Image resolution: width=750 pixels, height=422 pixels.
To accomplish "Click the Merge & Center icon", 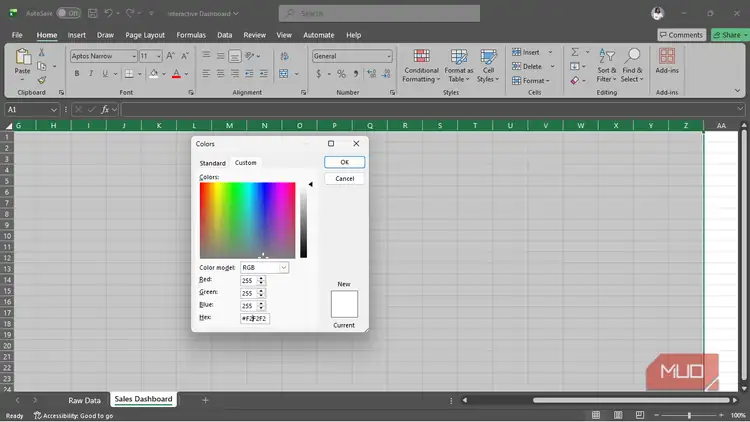I will (284, 74).
